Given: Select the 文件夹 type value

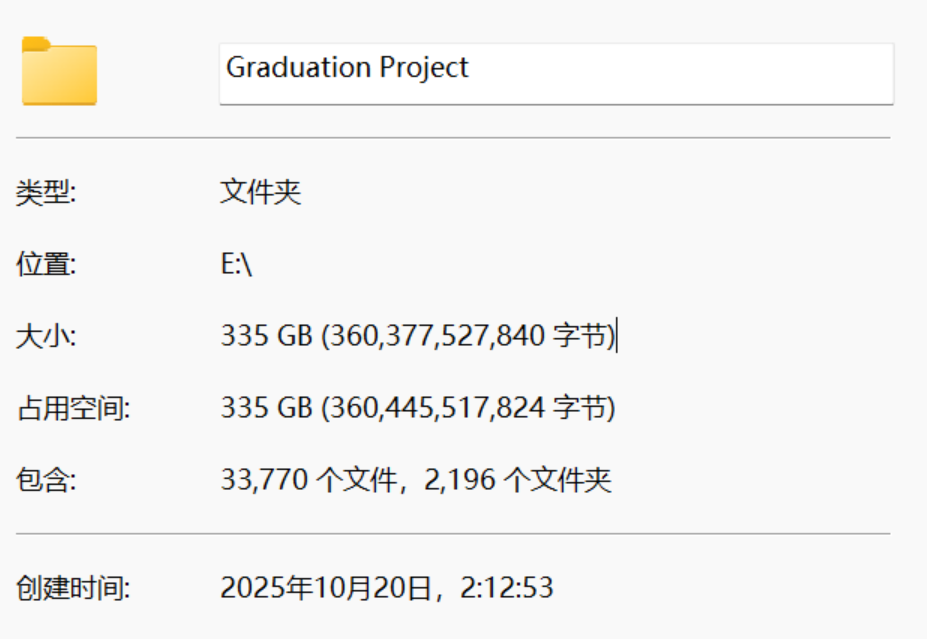Looking at the screenshot, I should 260,192.
